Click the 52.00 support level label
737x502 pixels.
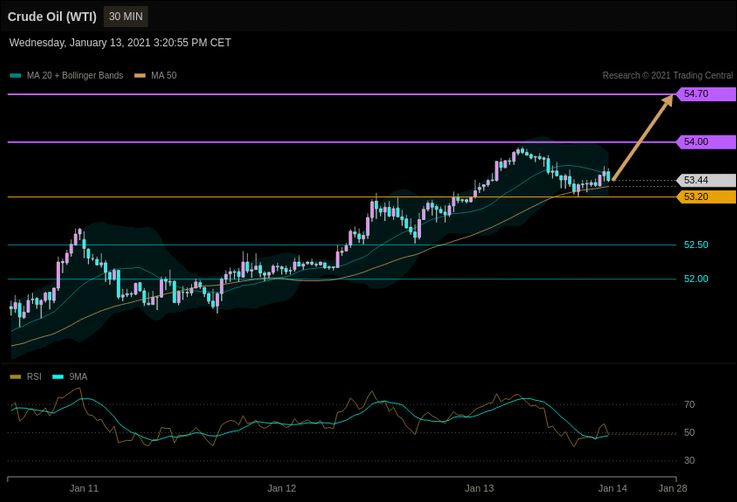tap(696, 279)
